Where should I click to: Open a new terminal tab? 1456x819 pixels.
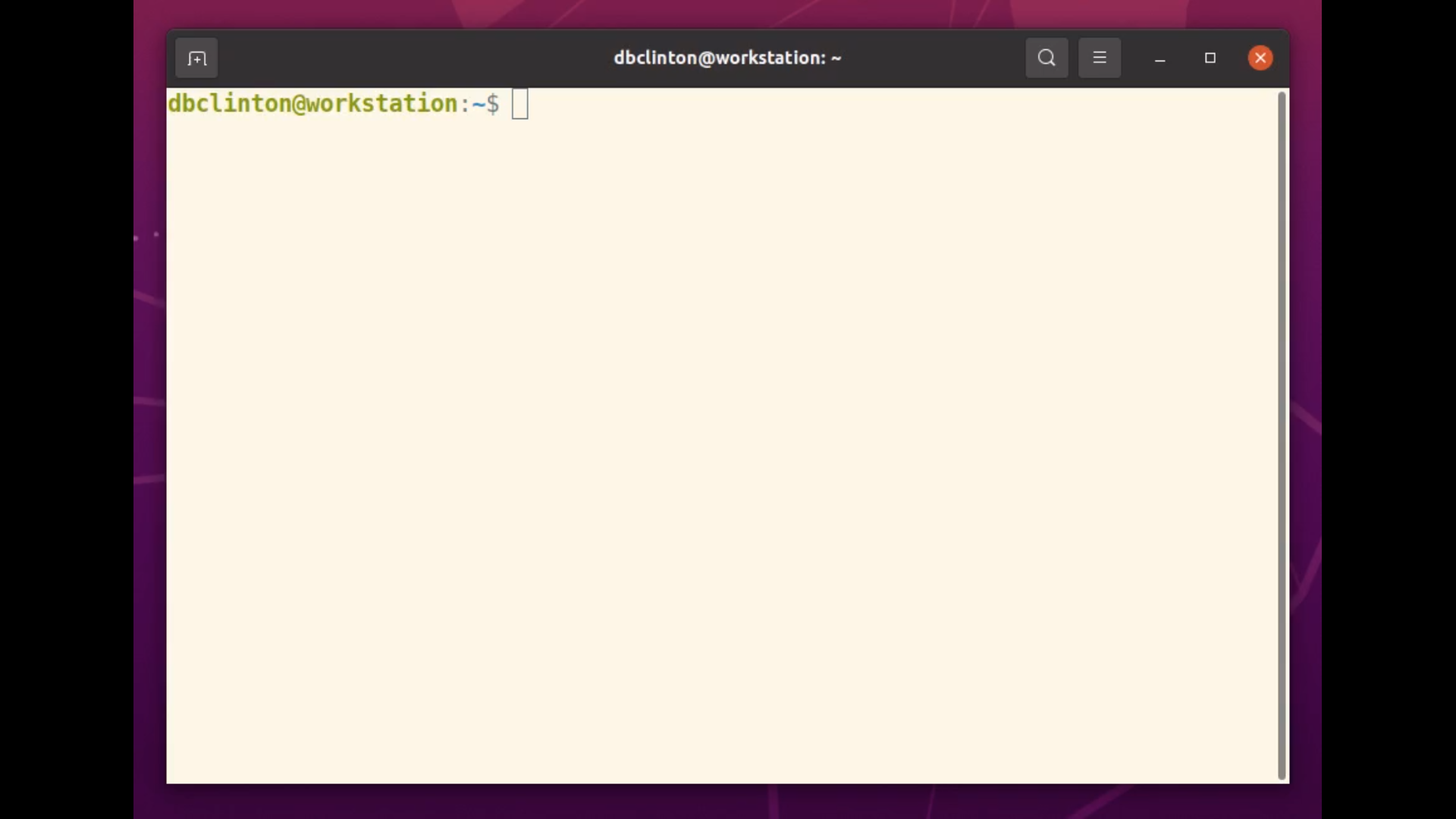196,58
